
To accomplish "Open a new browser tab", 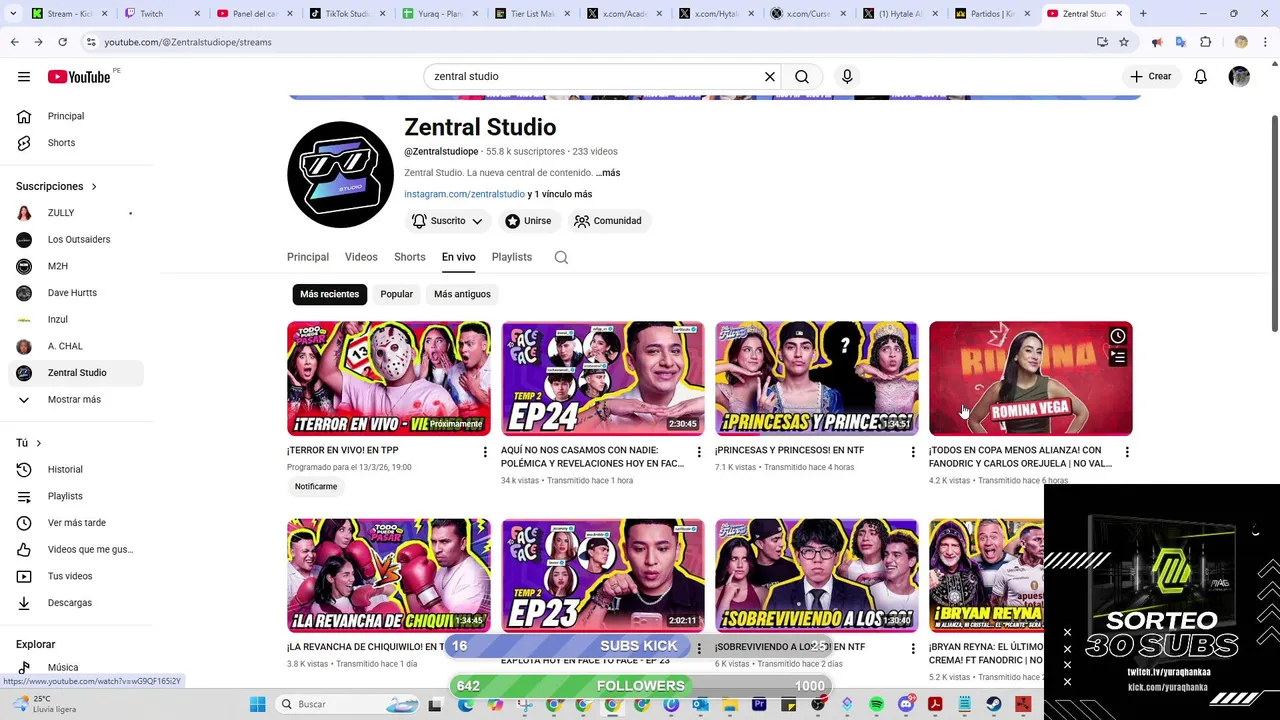I will 1143,13.
